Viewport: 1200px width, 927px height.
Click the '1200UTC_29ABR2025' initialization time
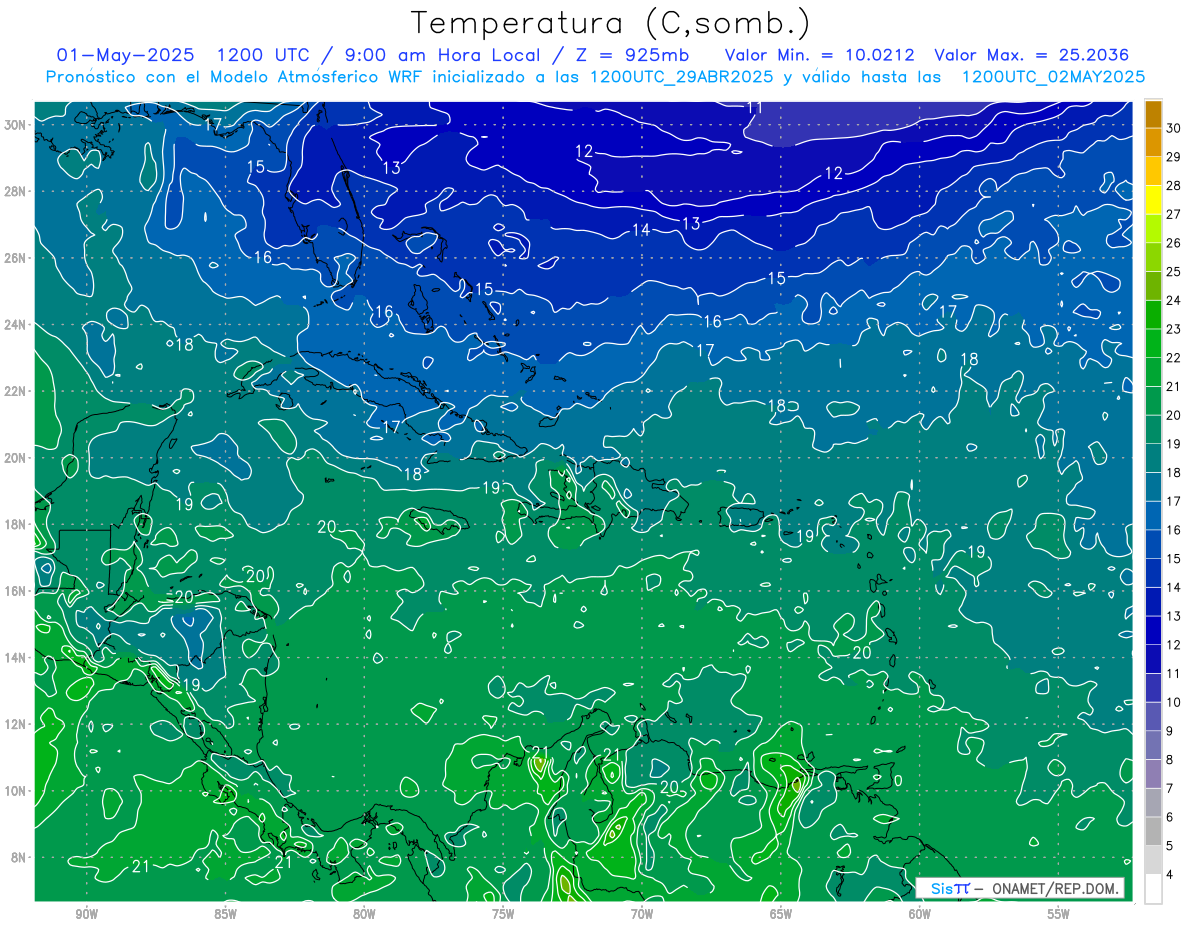(680, 77)
